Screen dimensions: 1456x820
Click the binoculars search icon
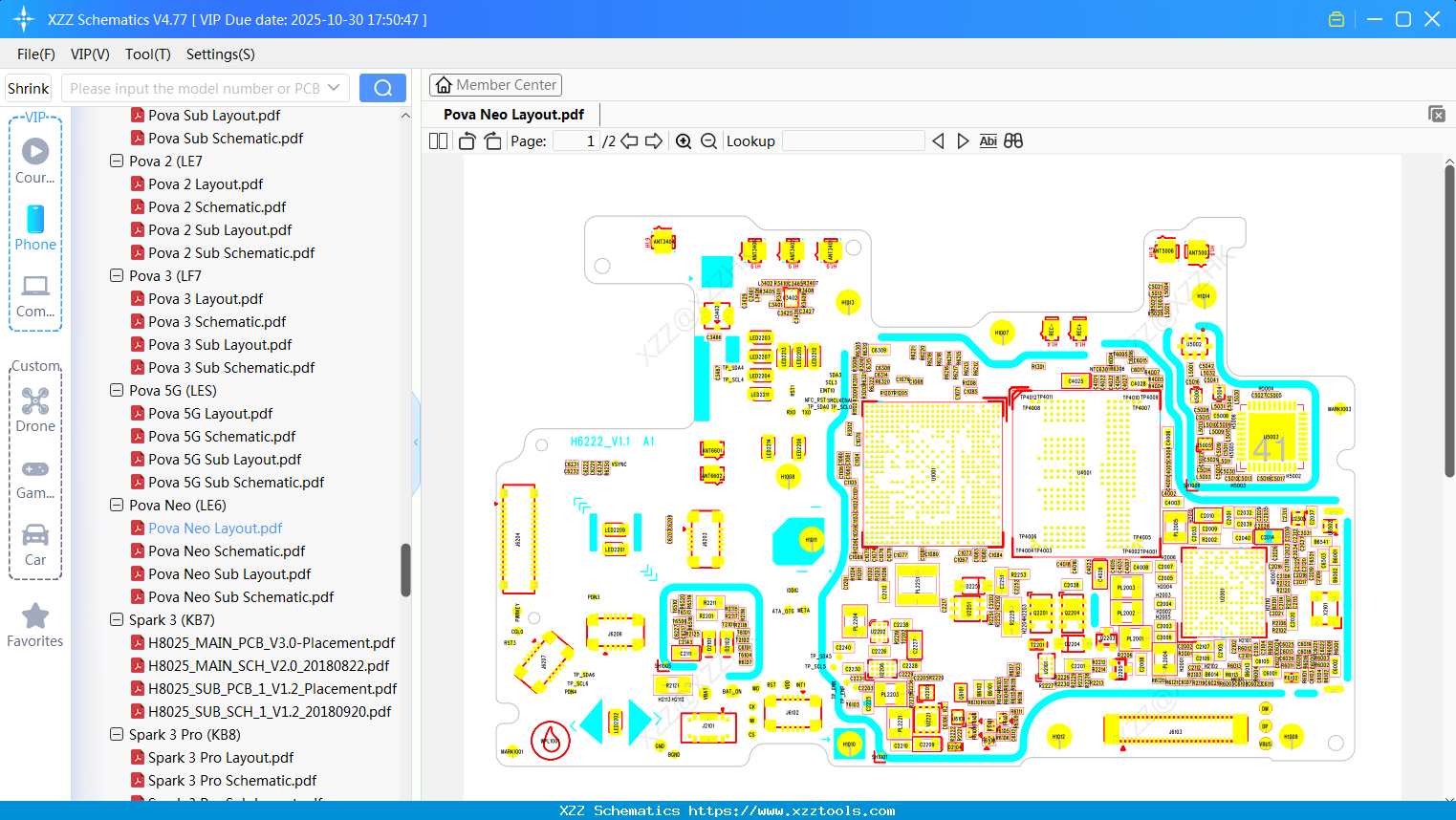click(1013, 141)
